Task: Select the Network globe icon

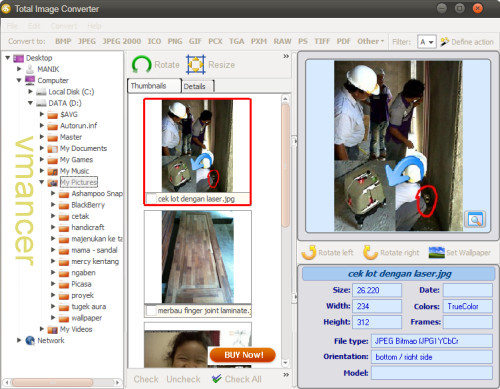Action: tap(30, 340)
